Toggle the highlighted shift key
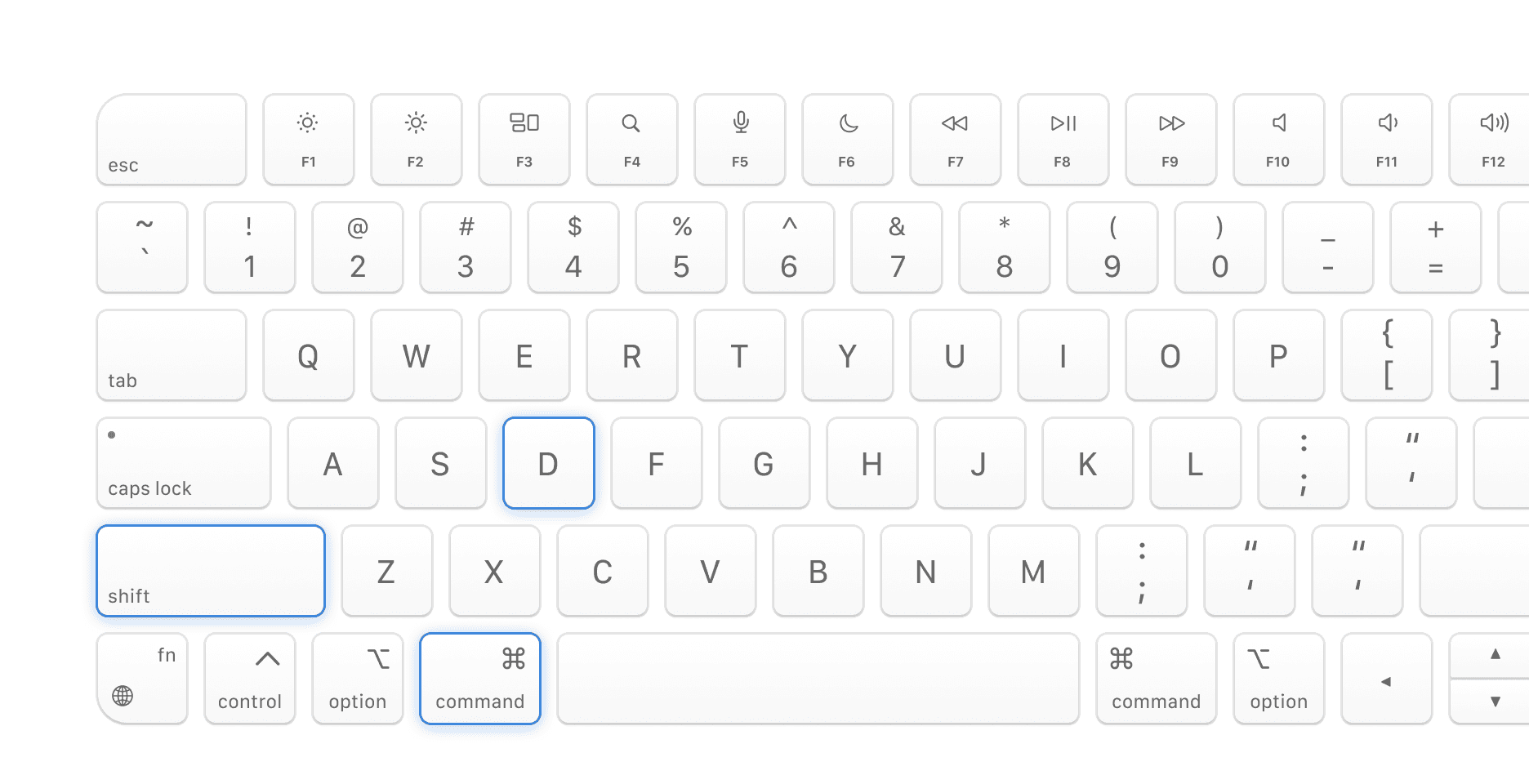The height and width of the screenshot is (784, 1529). point(211,571)
